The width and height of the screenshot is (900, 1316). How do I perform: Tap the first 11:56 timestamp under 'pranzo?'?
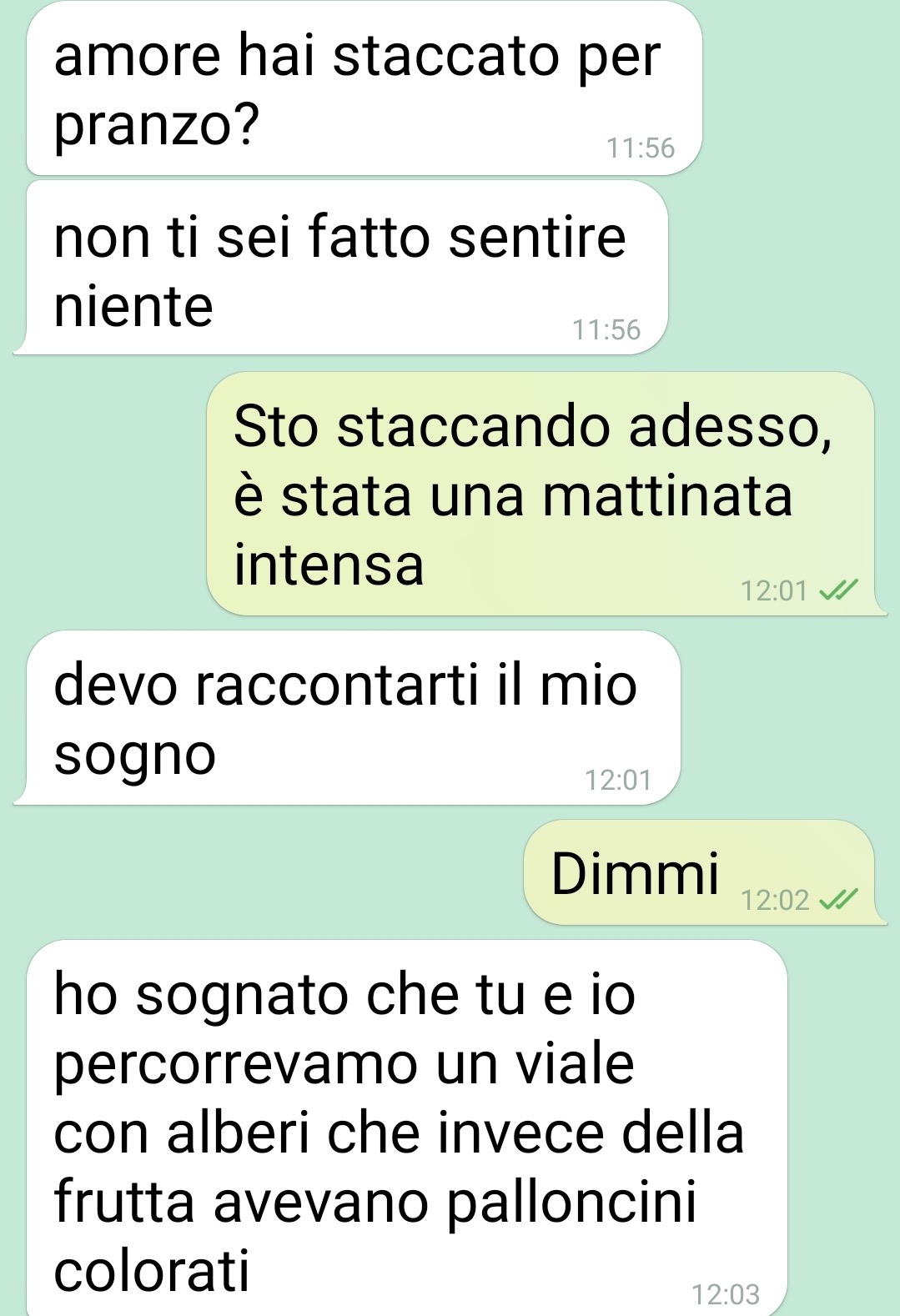point(641,148)
